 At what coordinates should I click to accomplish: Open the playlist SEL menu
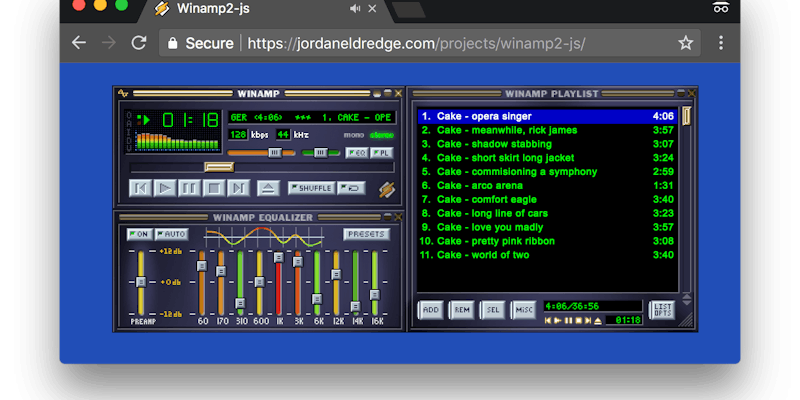pos(493,310)
